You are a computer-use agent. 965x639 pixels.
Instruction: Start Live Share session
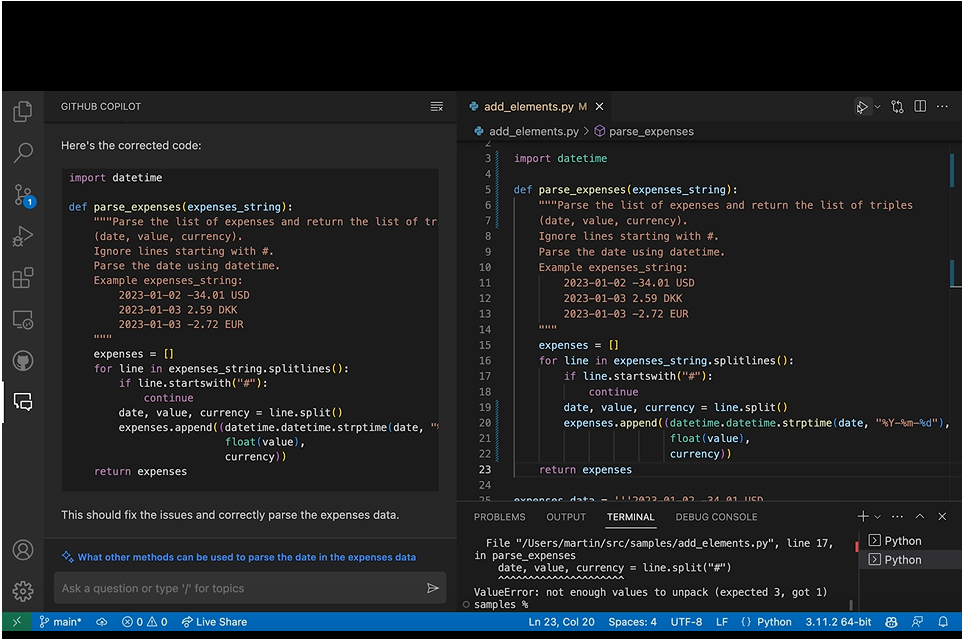[214, 622]
